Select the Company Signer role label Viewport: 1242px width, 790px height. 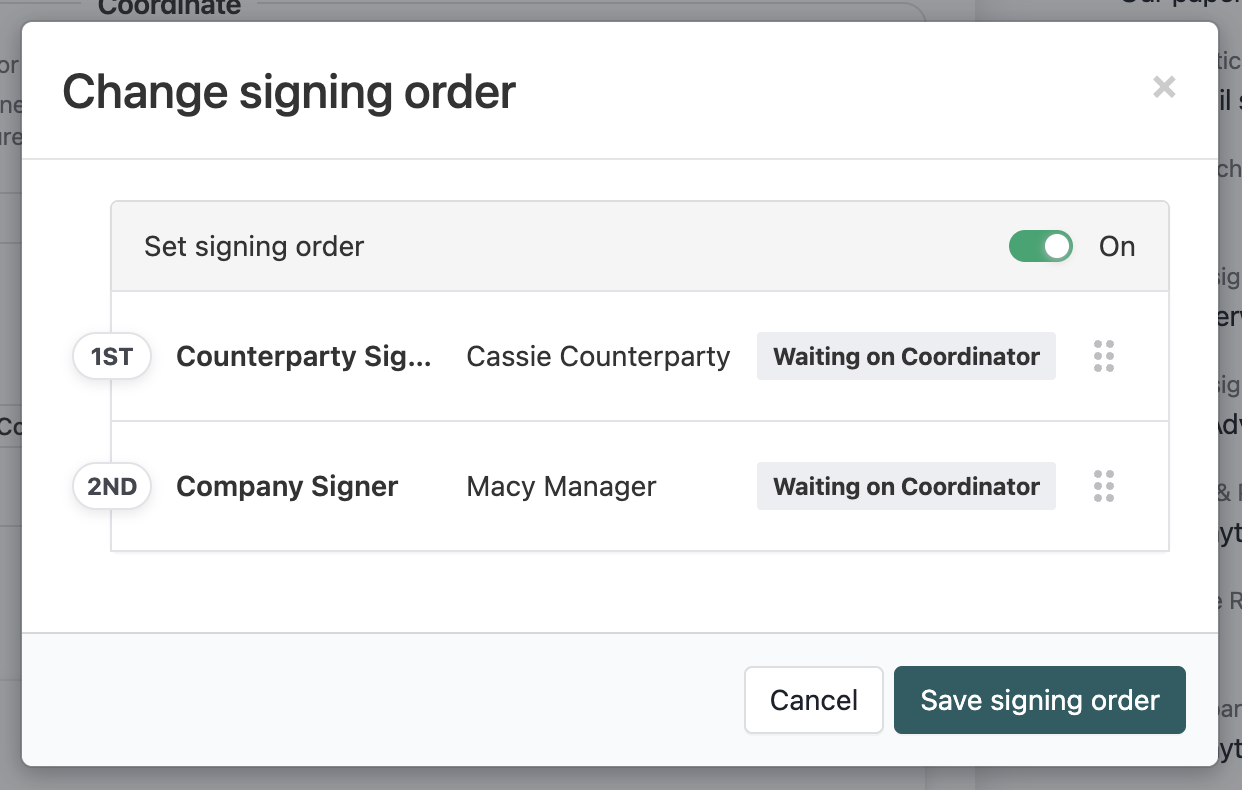pos(287,487)
